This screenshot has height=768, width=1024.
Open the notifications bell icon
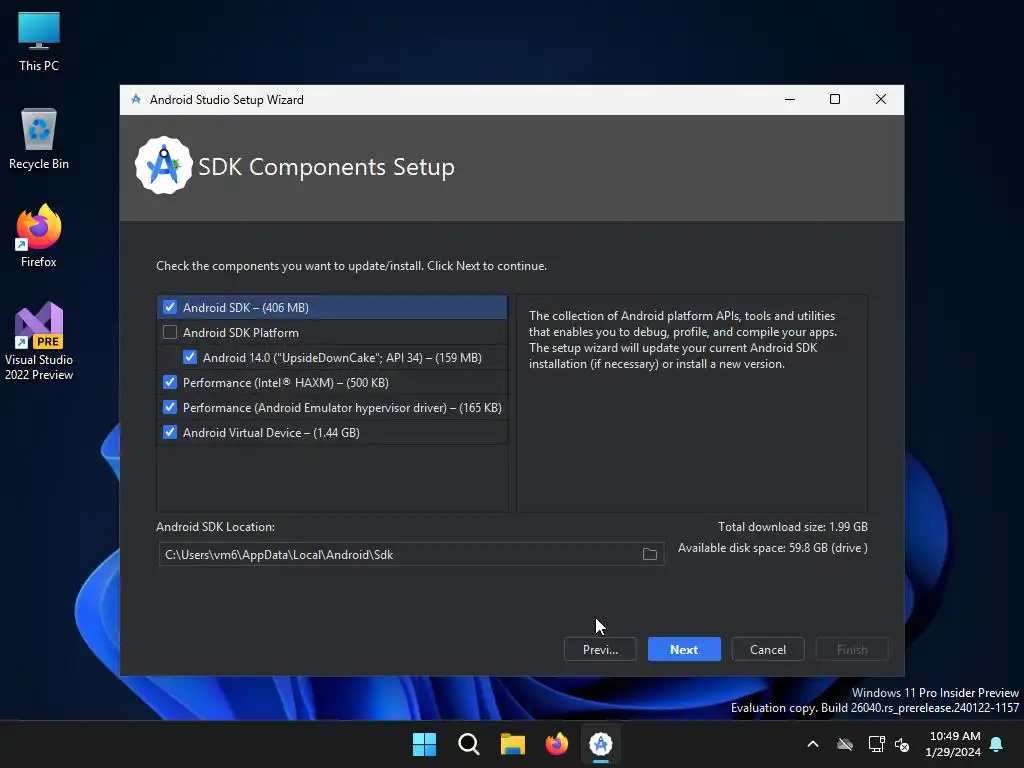tap(997, 744)
